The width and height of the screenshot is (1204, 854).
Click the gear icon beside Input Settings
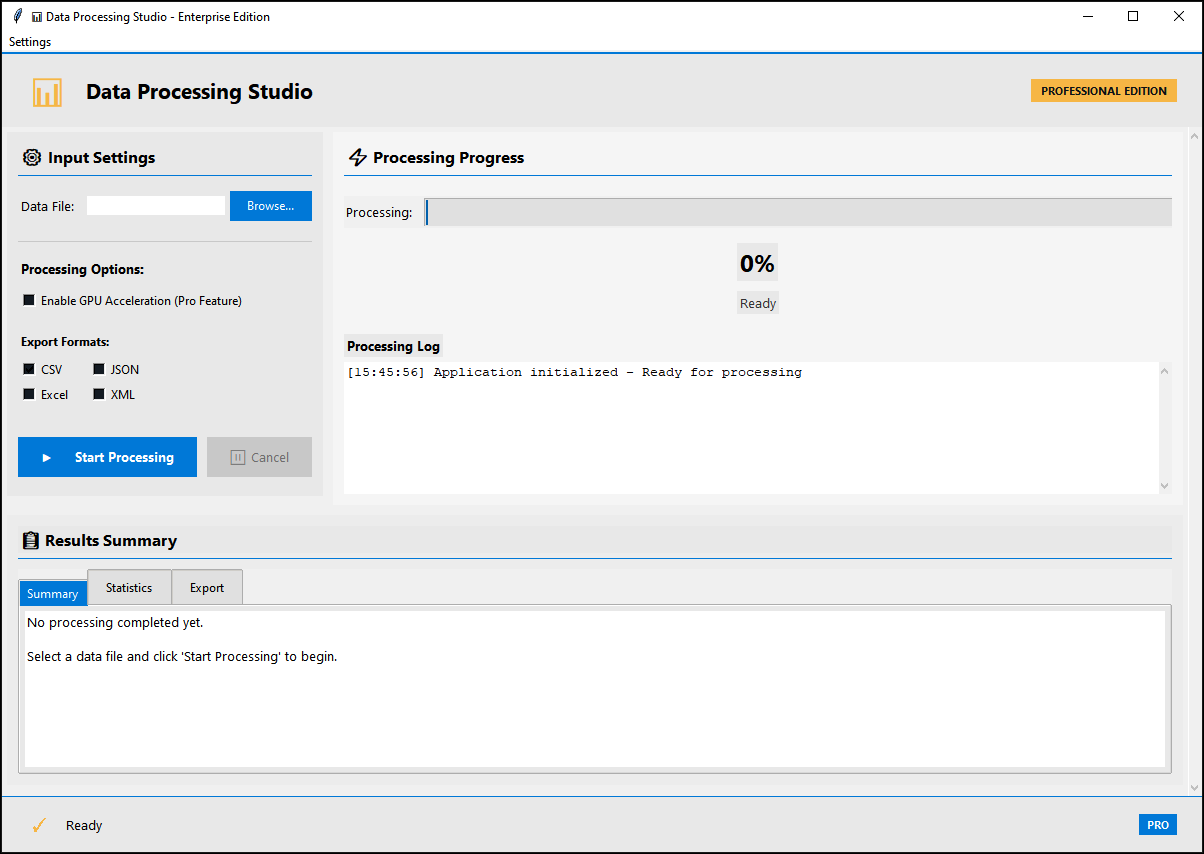(x=30, y=157)
